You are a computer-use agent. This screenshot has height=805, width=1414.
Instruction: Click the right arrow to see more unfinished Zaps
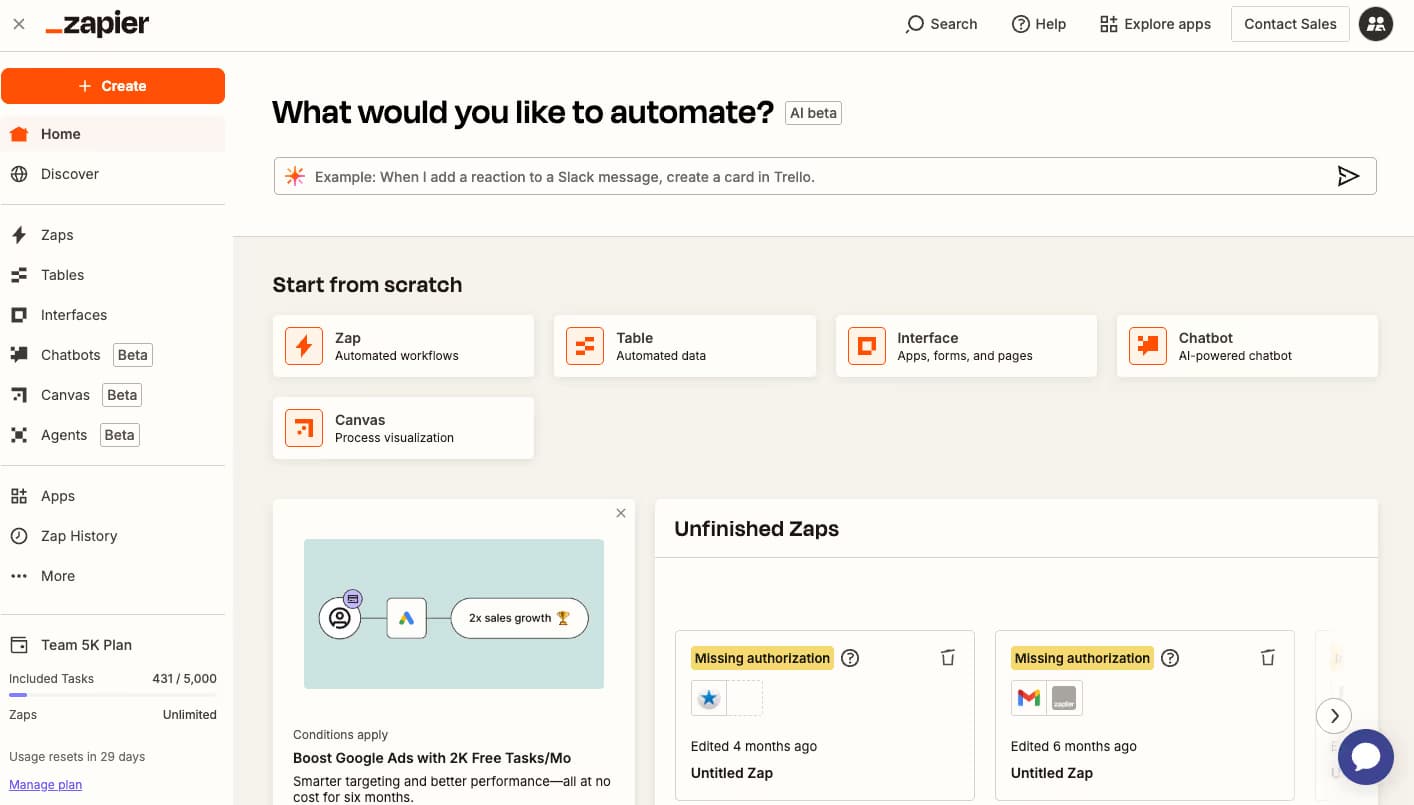tap(1334, 716)
